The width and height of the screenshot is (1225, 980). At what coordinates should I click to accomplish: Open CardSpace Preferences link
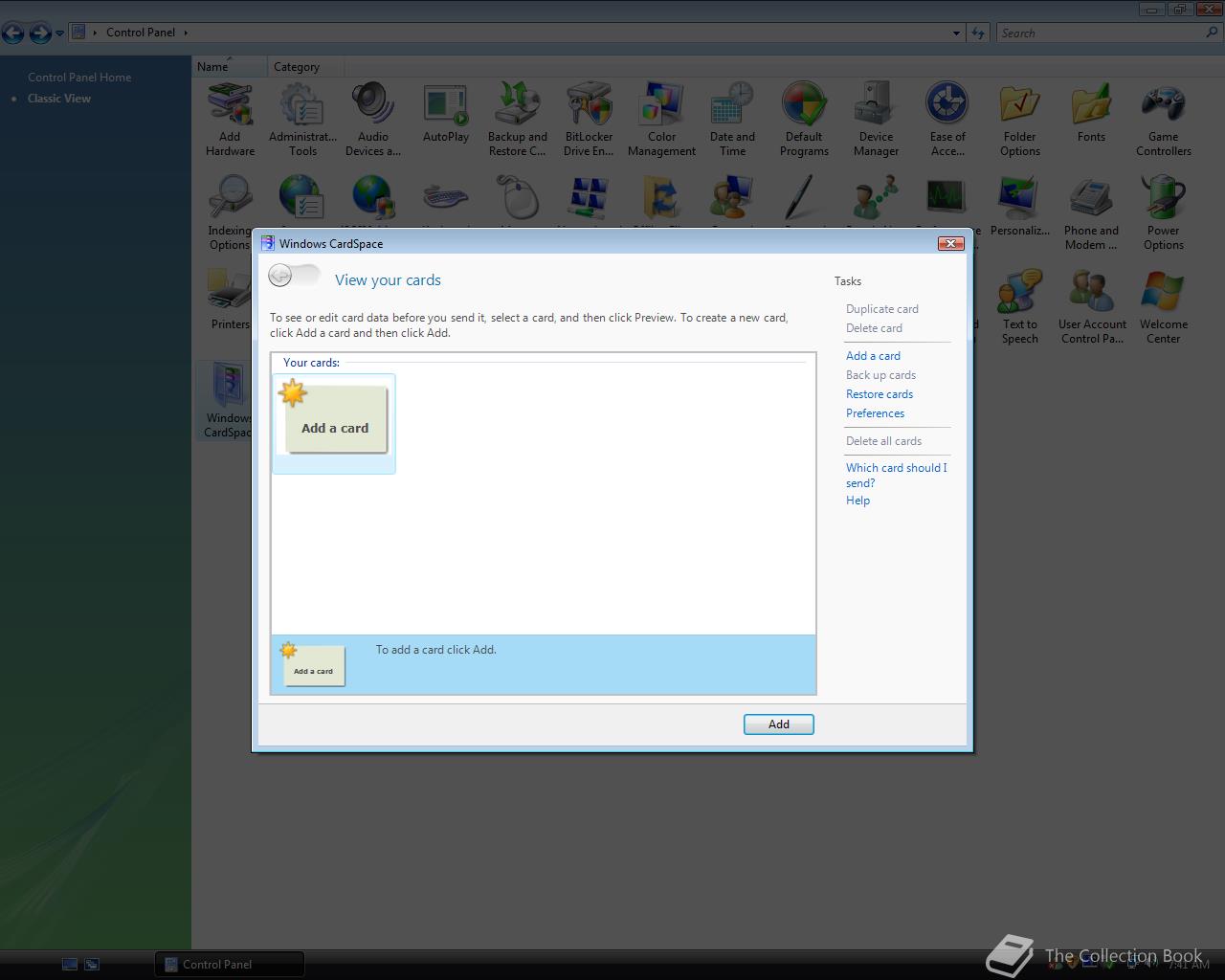point(875,413)
